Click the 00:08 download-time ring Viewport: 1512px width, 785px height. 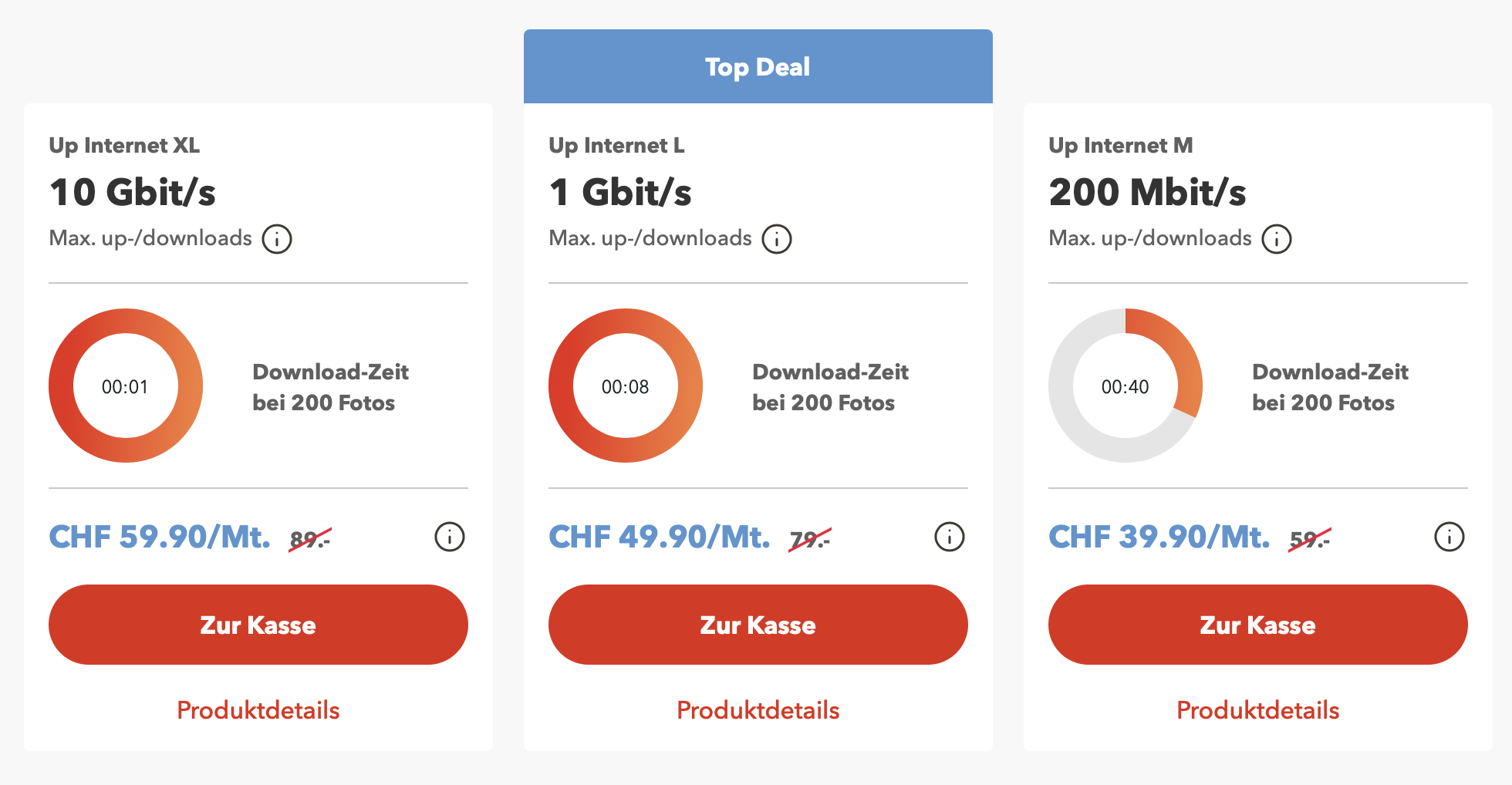626,386
